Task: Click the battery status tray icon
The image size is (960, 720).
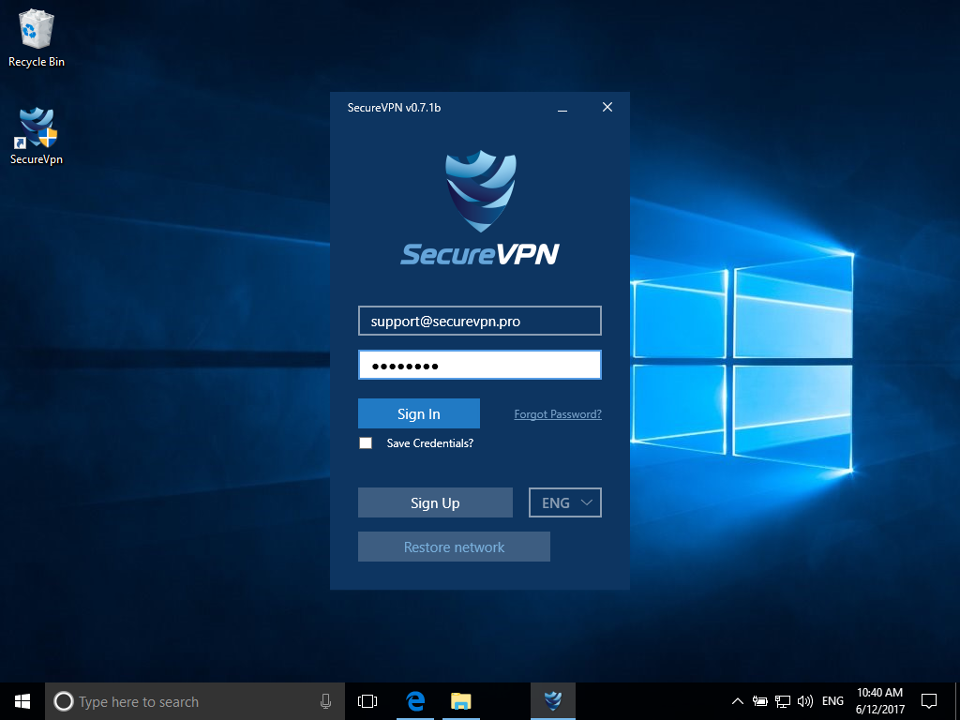Action: [x=760, y=702]
